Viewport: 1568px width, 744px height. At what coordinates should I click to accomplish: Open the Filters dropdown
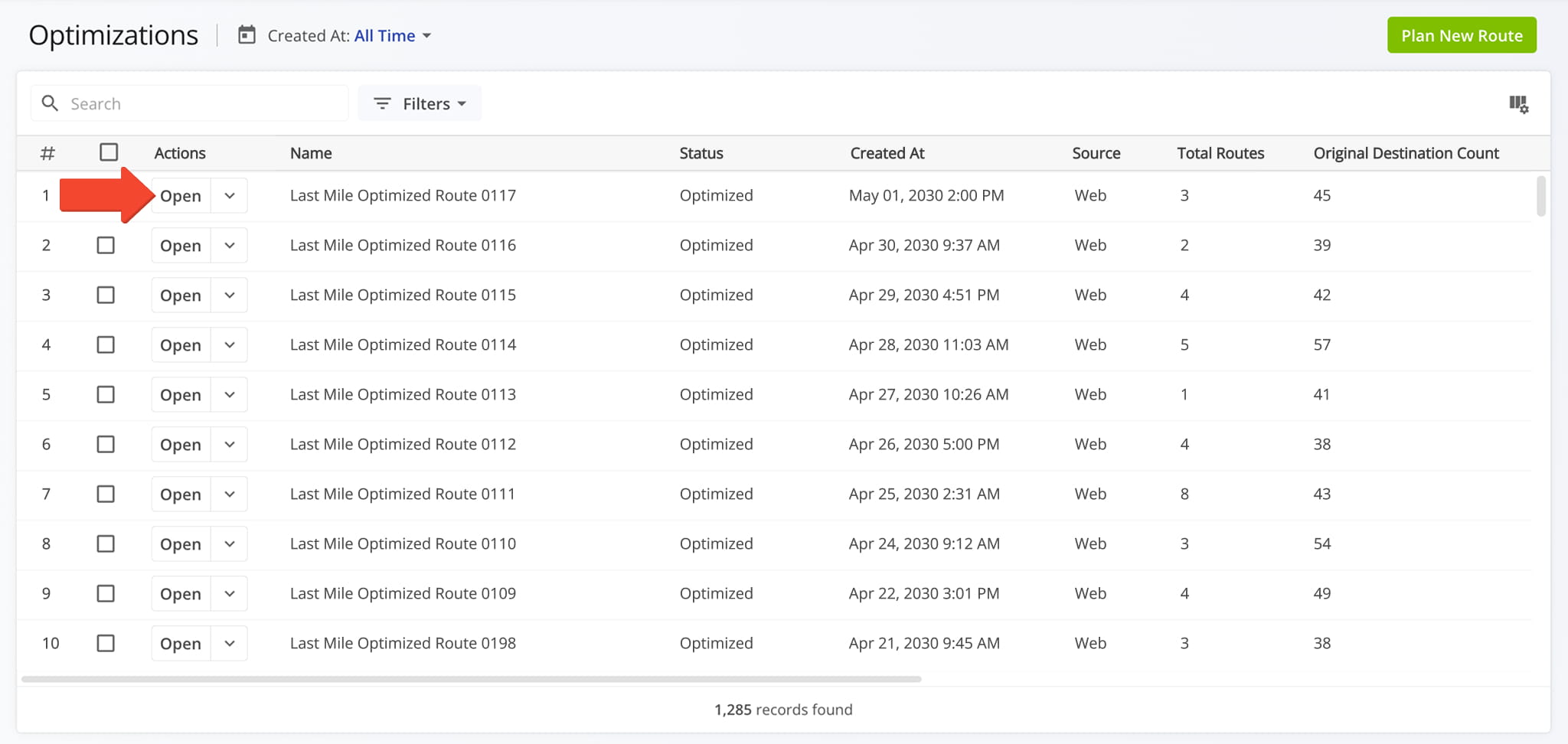[420, 103]
